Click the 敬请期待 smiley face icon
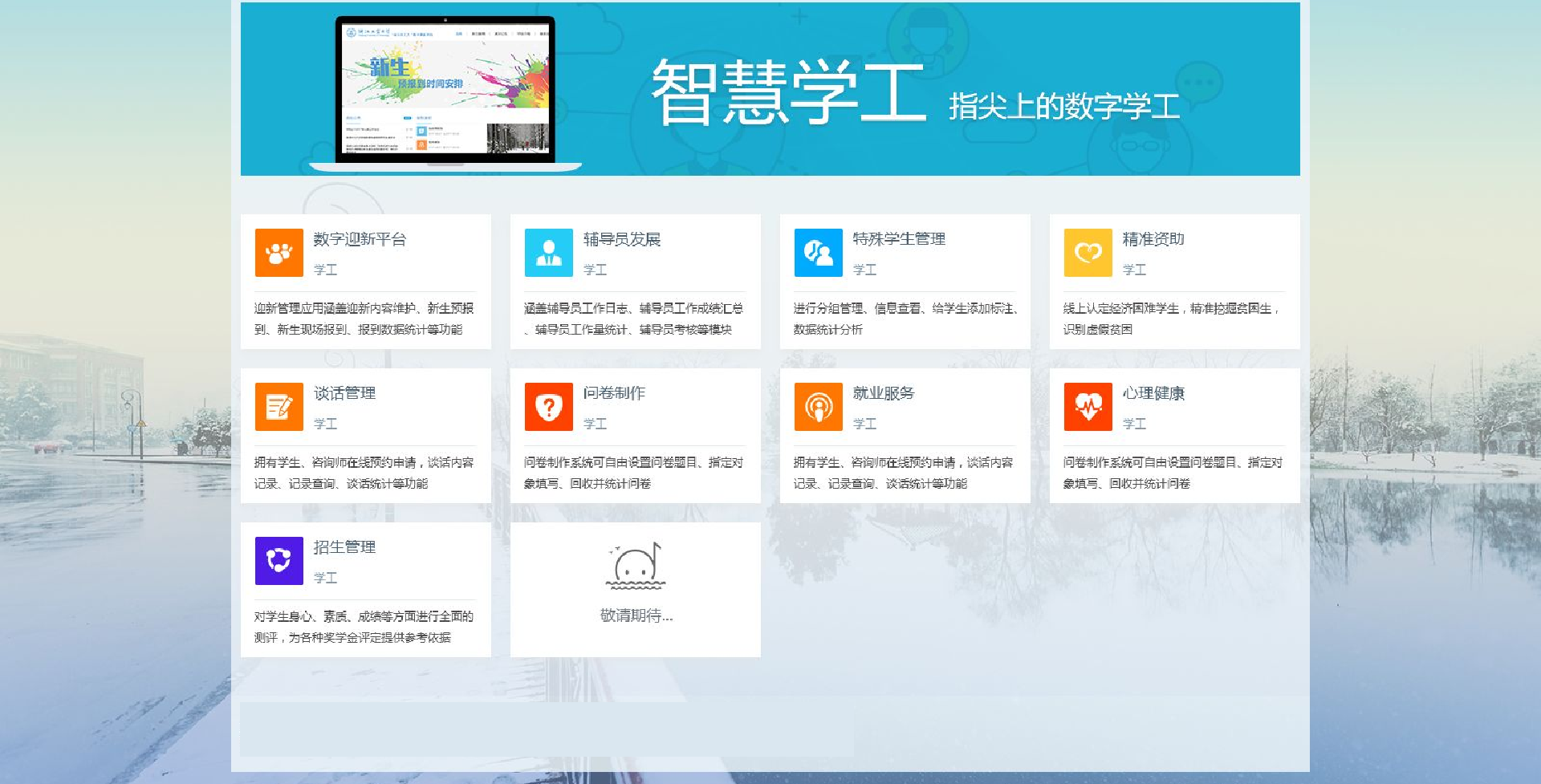This screenshot has height=784, width=1541. coord(635,566)
